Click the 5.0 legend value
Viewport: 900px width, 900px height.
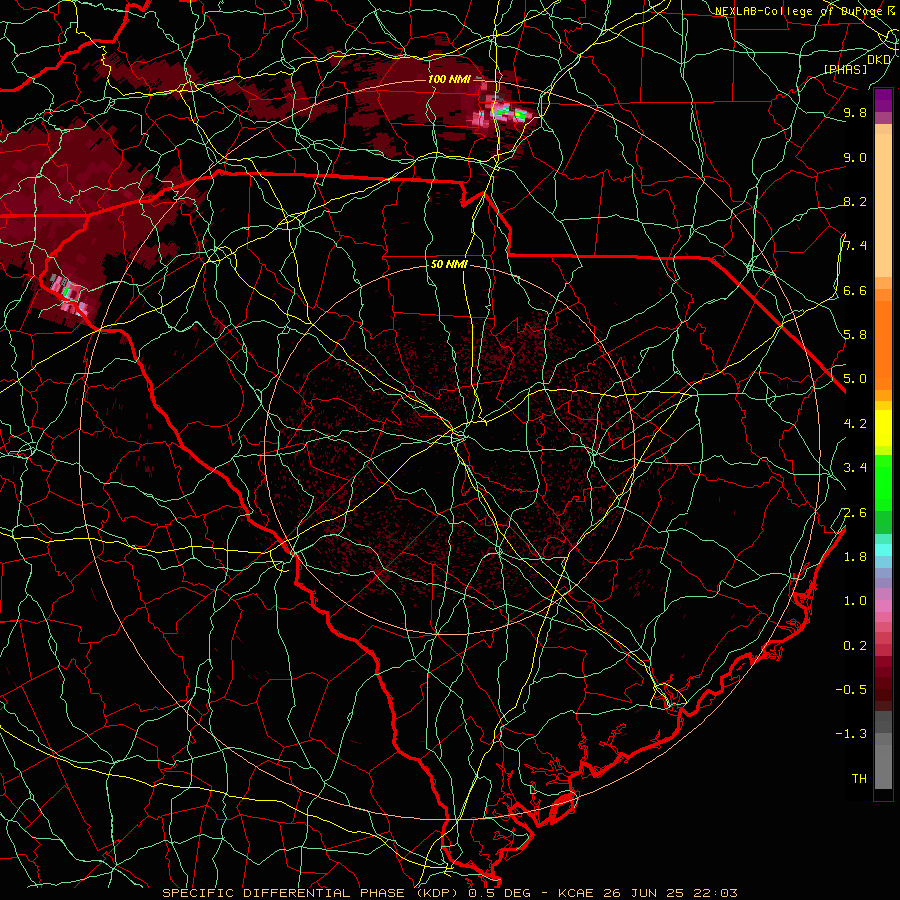855,379
